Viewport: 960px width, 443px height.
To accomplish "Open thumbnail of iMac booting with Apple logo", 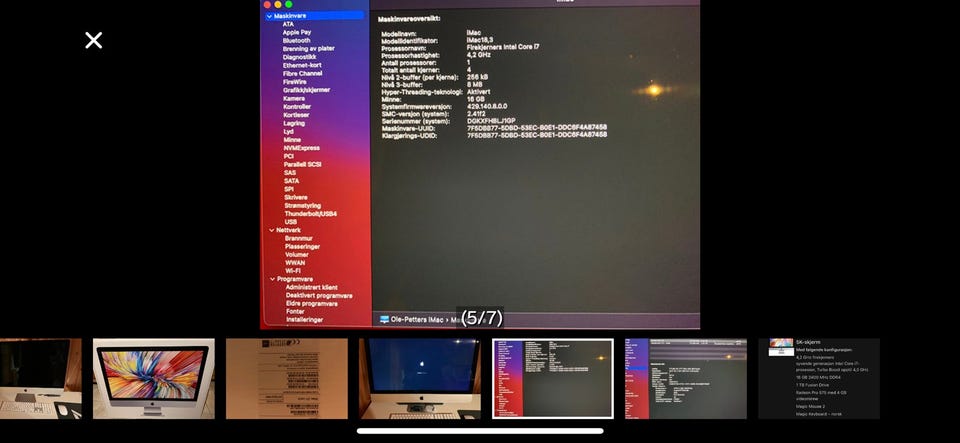I will [x=420, y=379].
